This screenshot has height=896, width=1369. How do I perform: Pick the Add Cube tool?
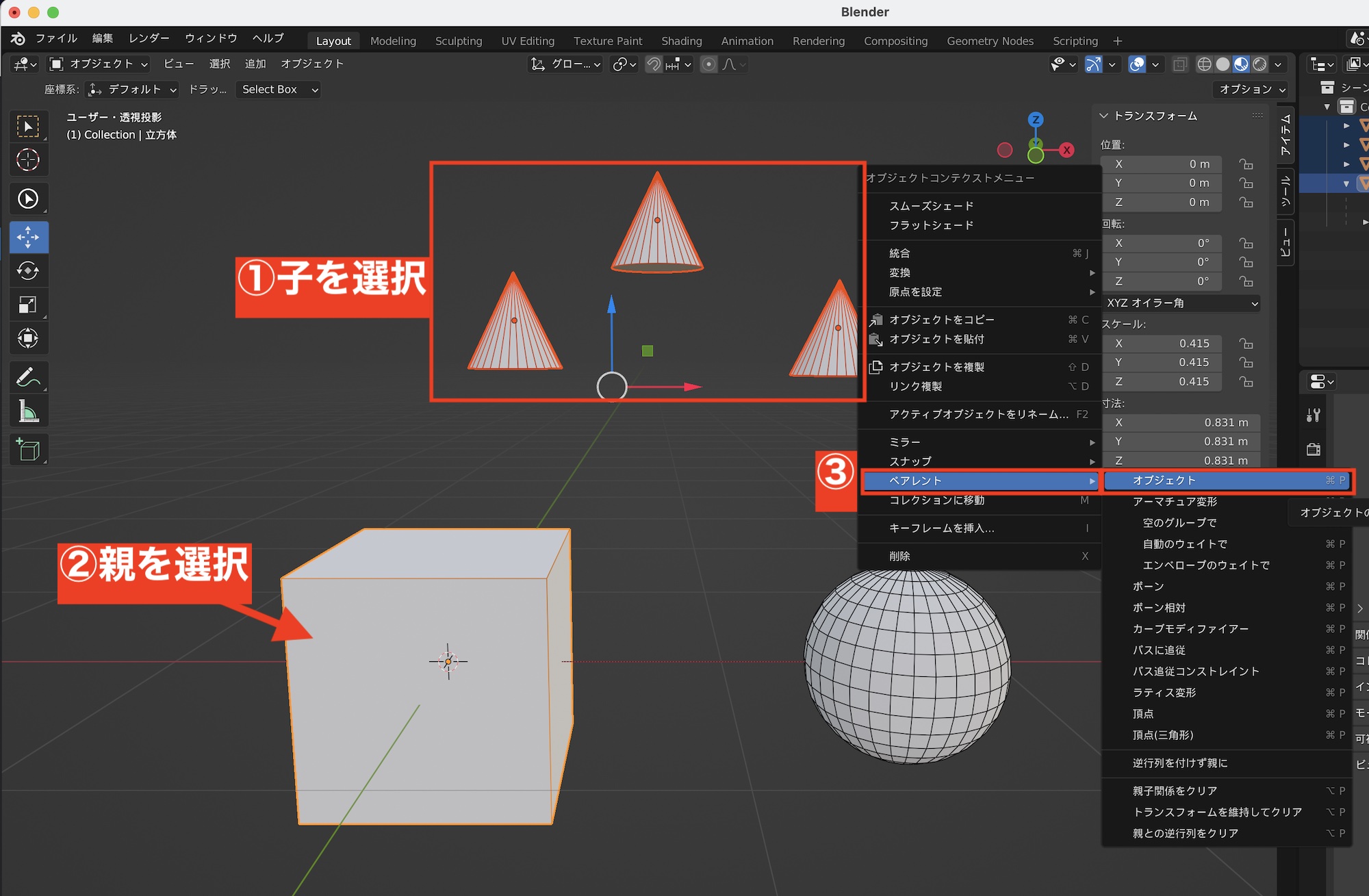tap(28, 450)
